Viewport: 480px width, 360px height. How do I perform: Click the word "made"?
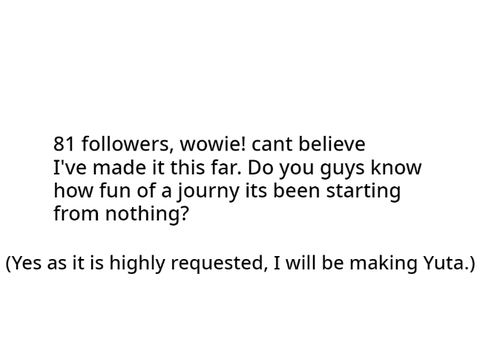point(119,167)
